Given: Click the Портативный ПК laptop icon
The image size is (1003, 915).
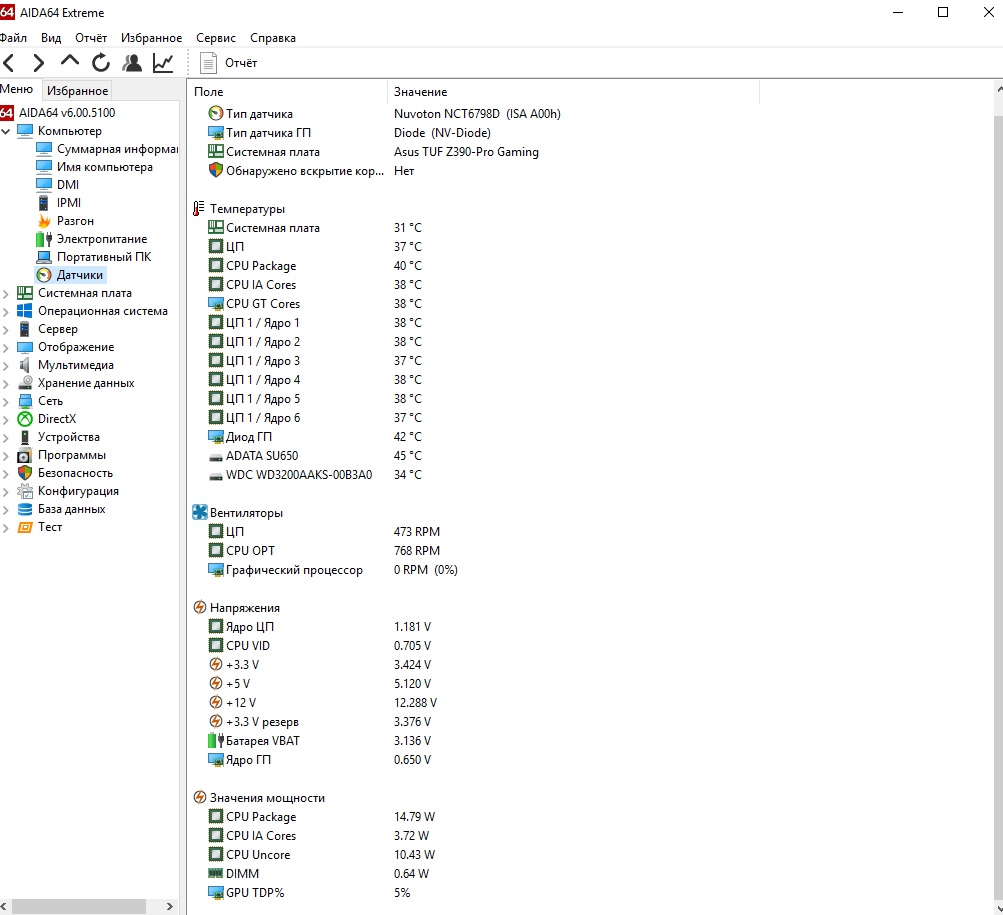Looking at the screenshot, I should tap(44, 257).
